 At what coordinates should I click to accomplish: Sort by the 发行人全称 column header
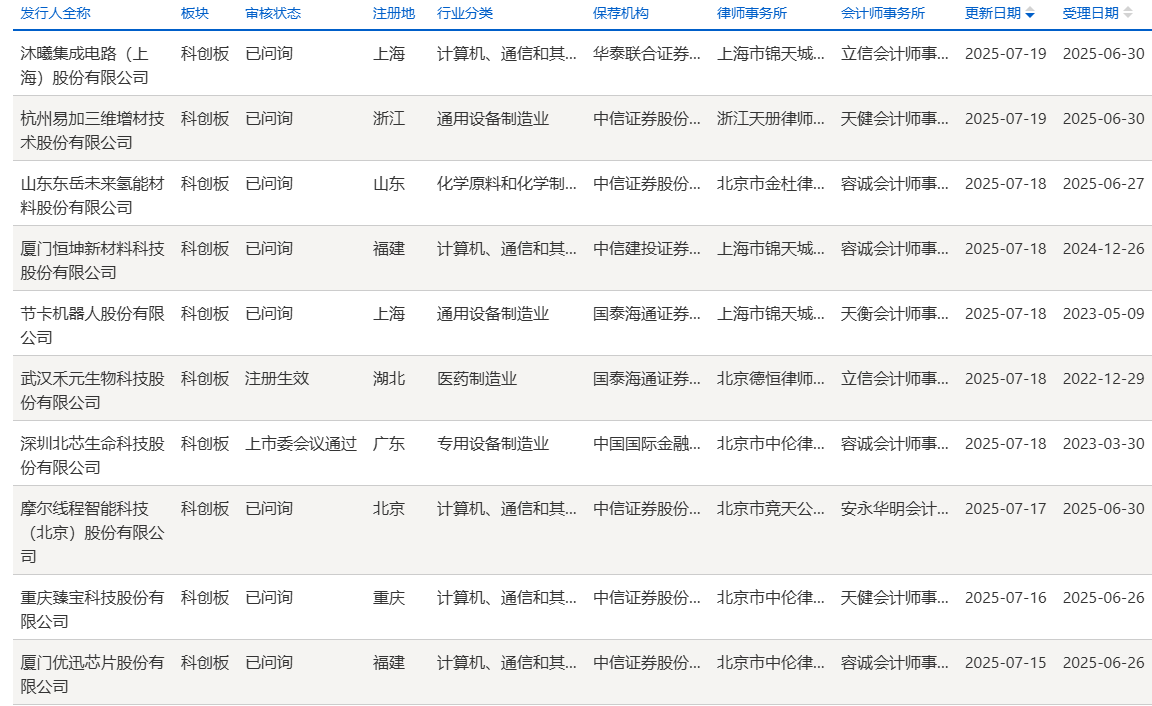[55, 13]
